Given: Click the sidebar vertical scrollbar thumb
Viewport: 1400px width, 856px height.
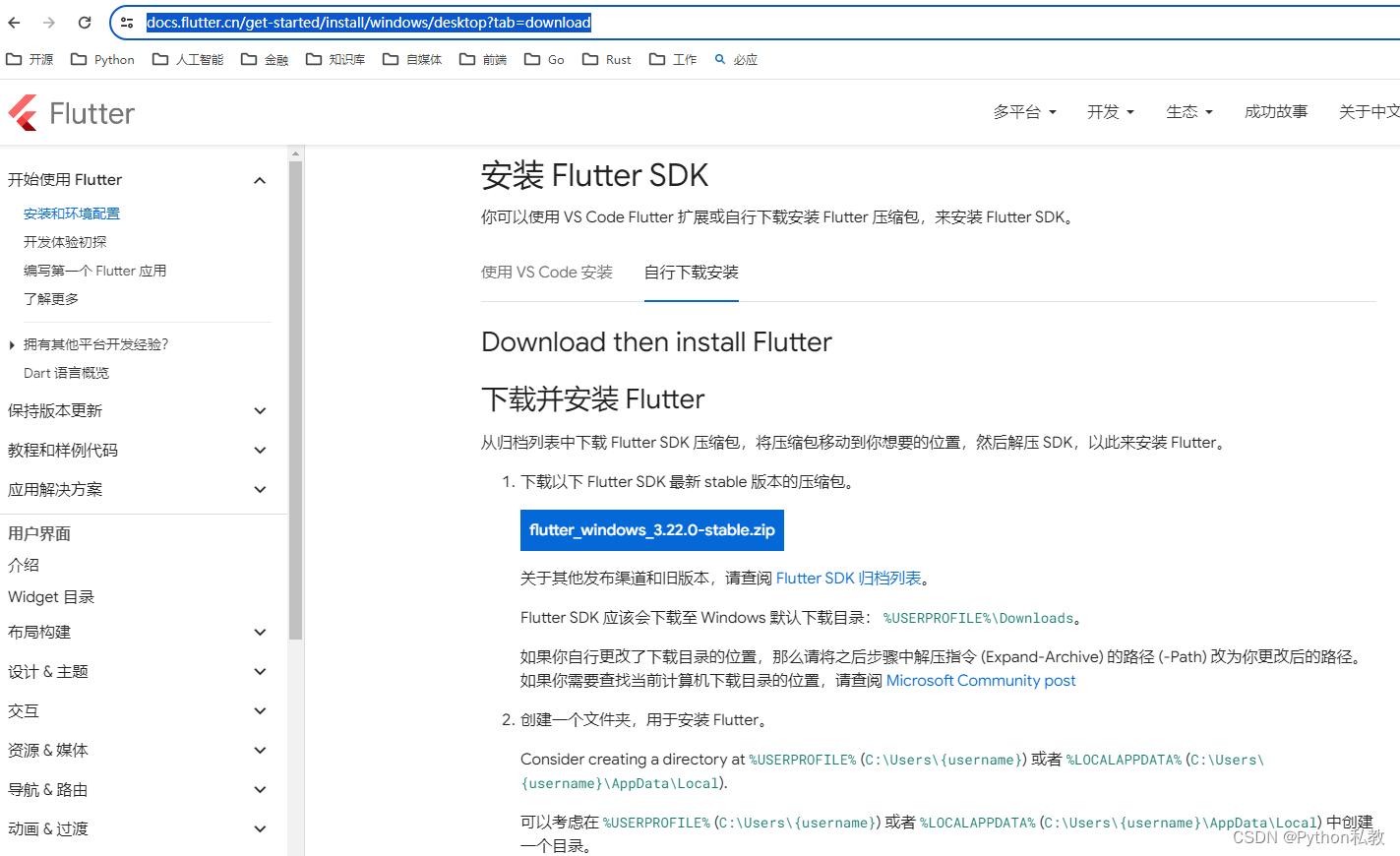Looking at the screenshot, I should pyautogui.click(x=295, y=400).
